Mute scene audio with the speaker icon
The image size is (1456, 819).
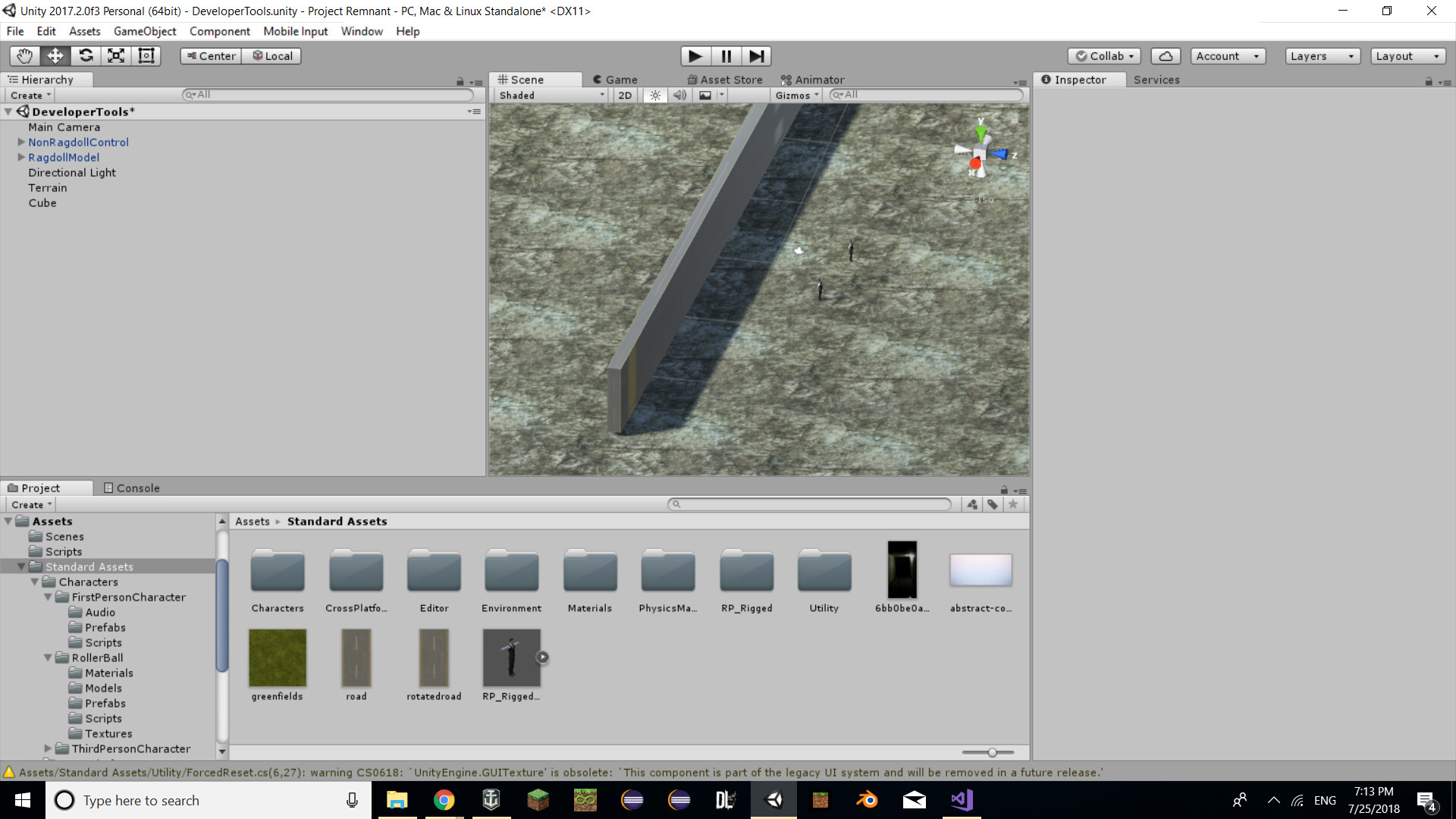(x=679, y=95)
